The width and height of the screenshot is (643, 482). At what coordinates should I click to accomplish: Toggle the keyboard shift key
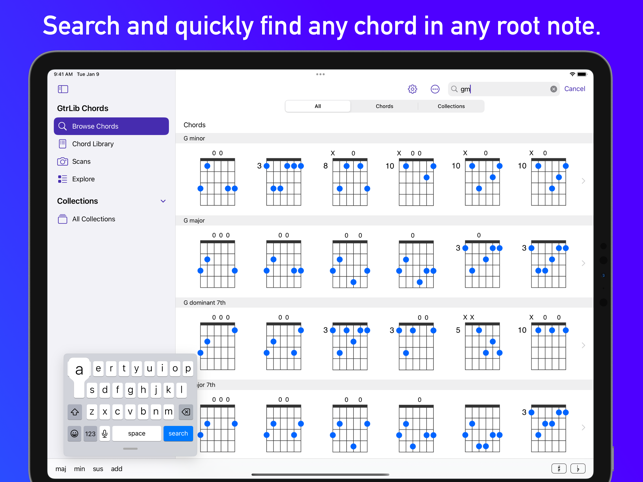coord(75,412)
